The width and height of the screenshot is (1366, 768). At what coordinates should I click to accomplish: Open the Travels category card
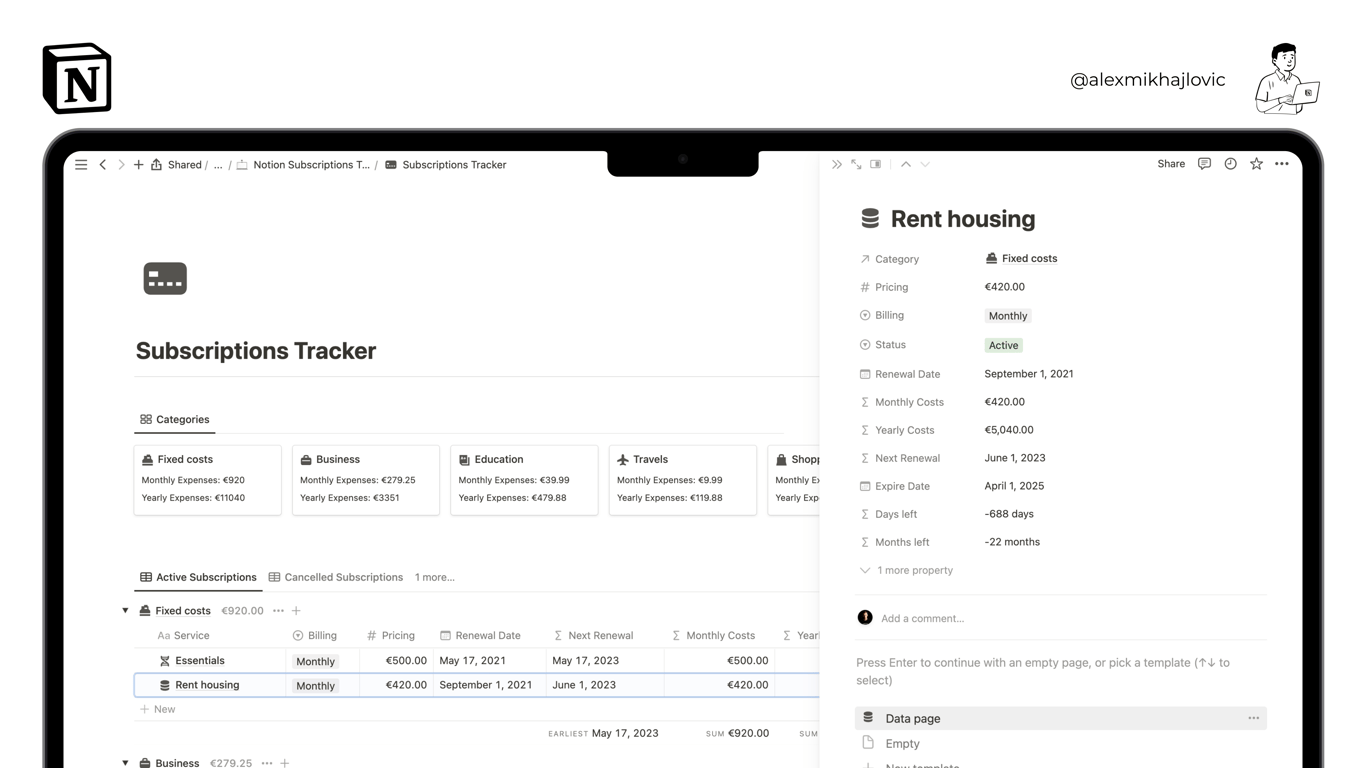(683, 480)
